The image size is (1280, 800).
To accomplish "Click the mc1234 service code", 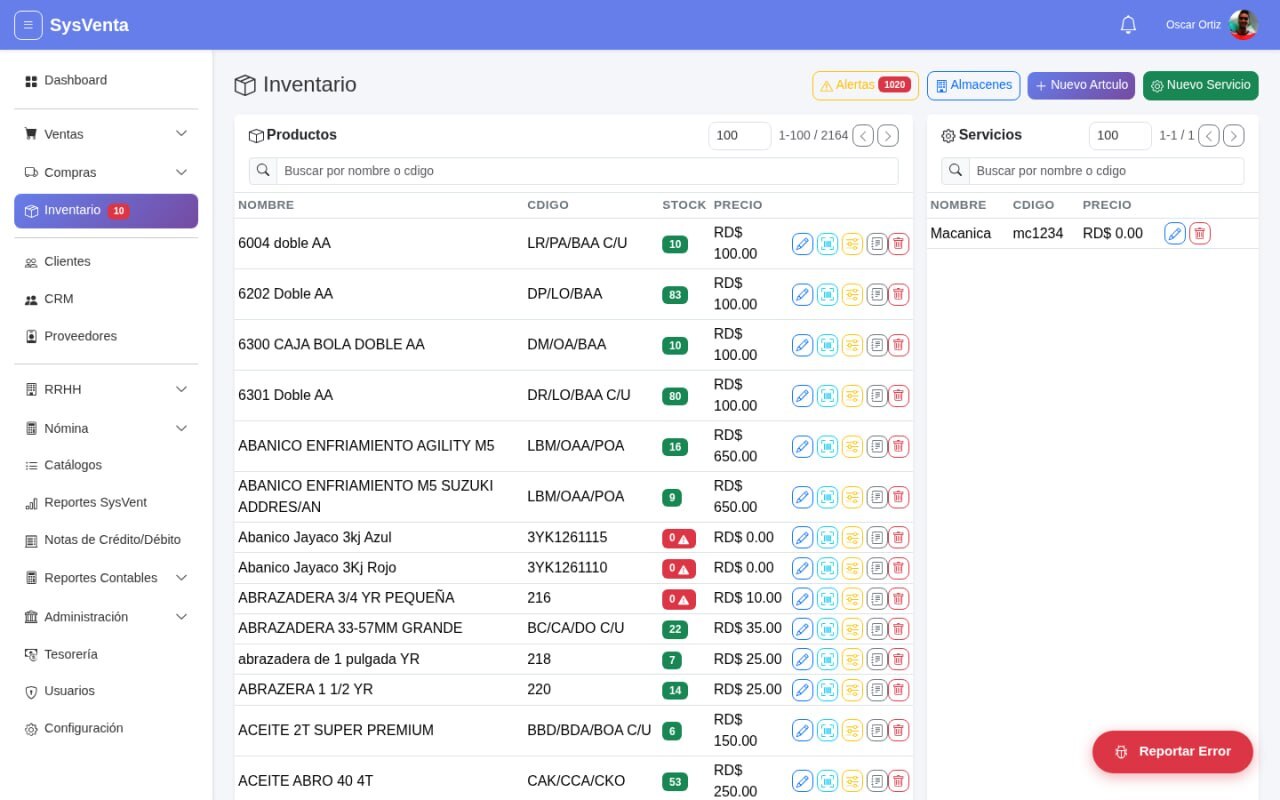I will [1038, 233].
